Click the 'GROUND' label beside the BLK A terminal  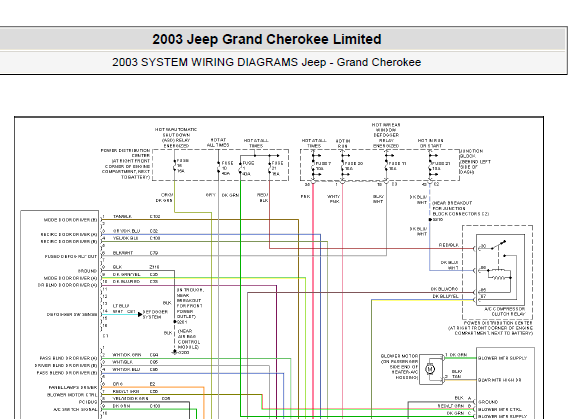[488, 402]
